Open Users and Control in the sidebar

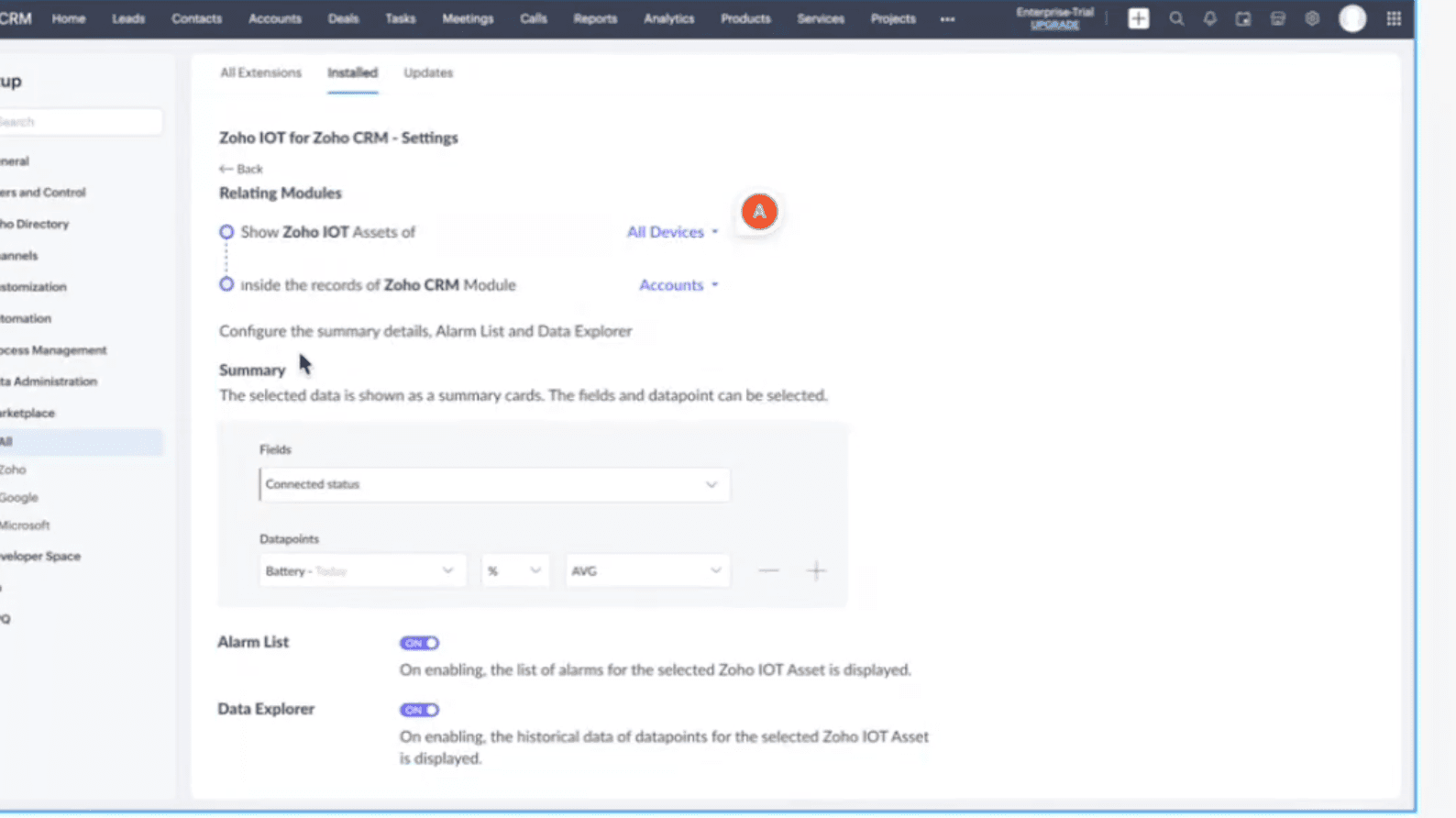coord(43,193)
